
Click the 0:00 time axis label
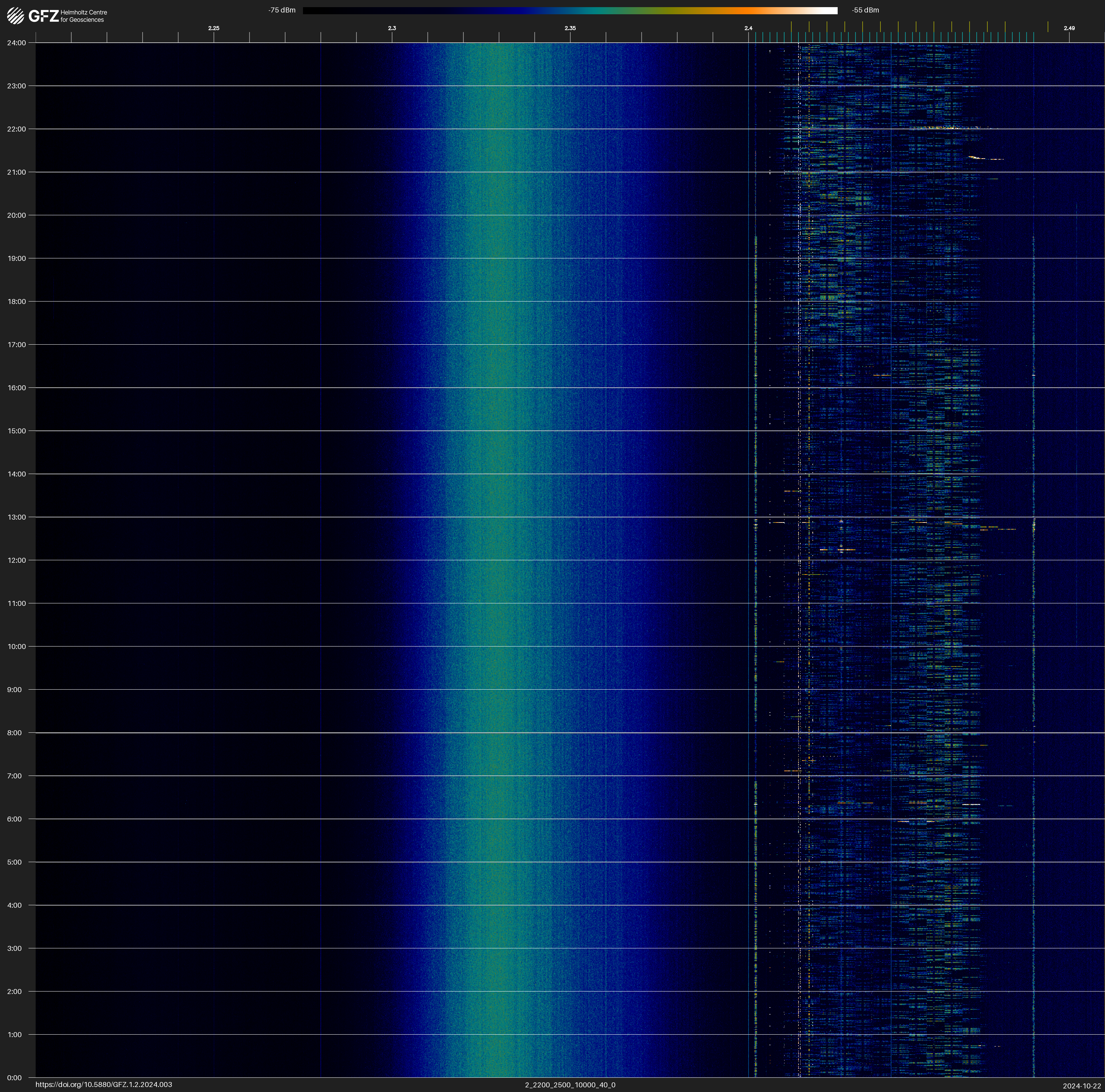pos(15,1078)
